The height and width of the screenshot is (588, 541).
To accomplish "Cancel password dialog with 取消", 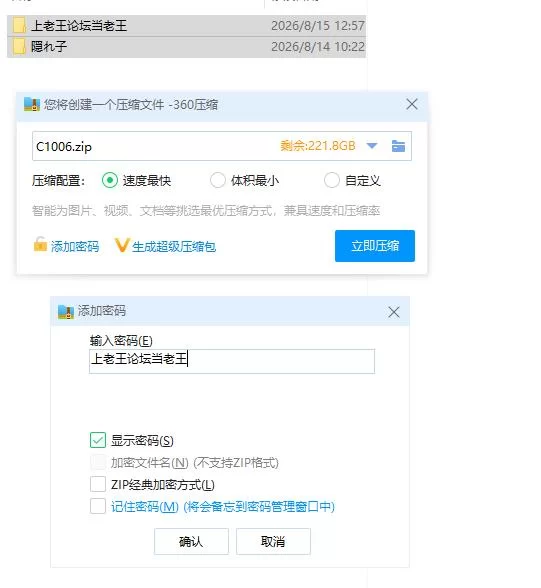I will point(273,542).
